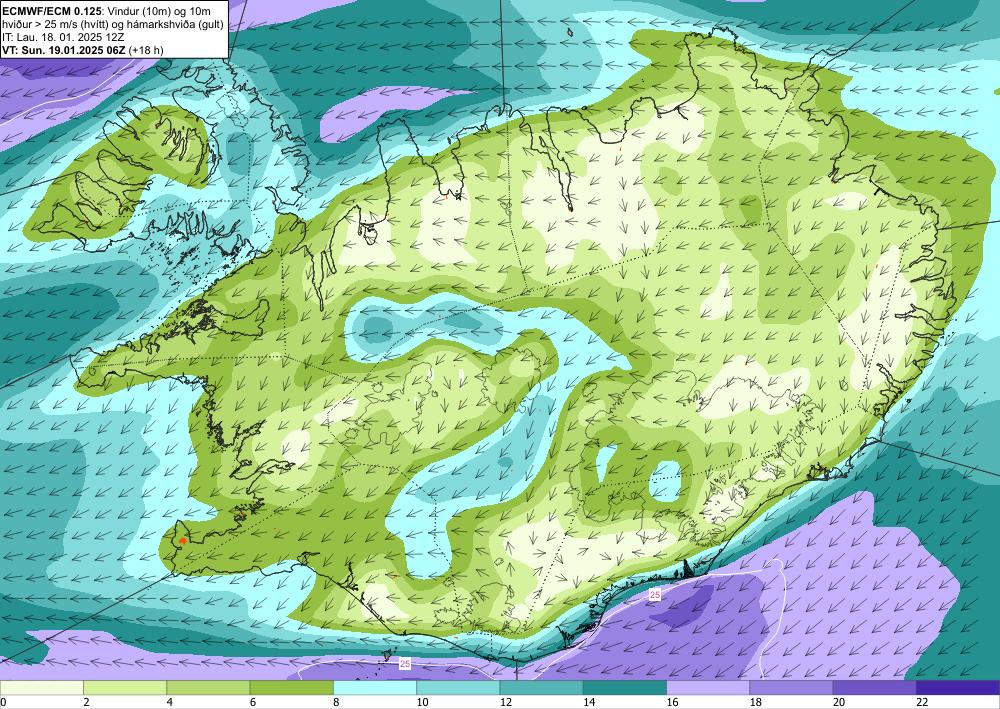Click the legend scale number 4

coord(170,703)
